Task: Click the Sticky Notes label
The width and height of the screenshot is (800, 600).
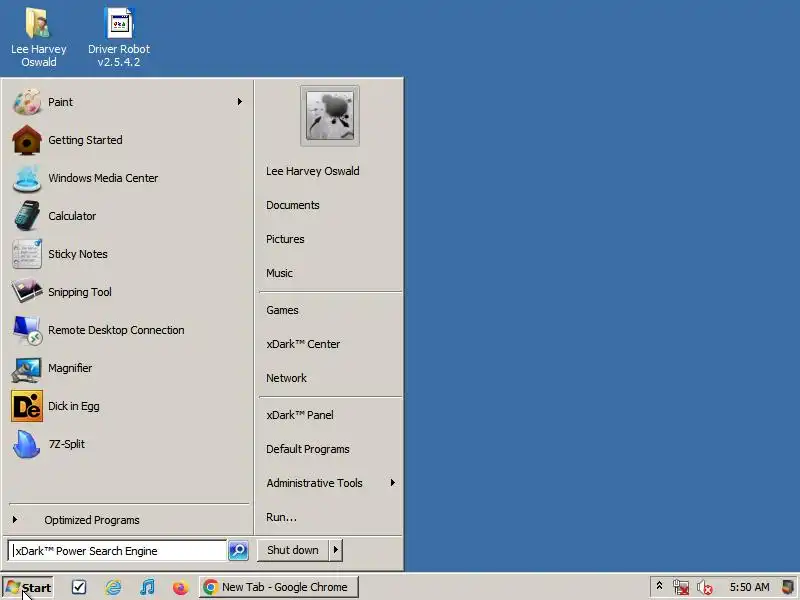Action: pyautogui.click(x=78, y=254)
